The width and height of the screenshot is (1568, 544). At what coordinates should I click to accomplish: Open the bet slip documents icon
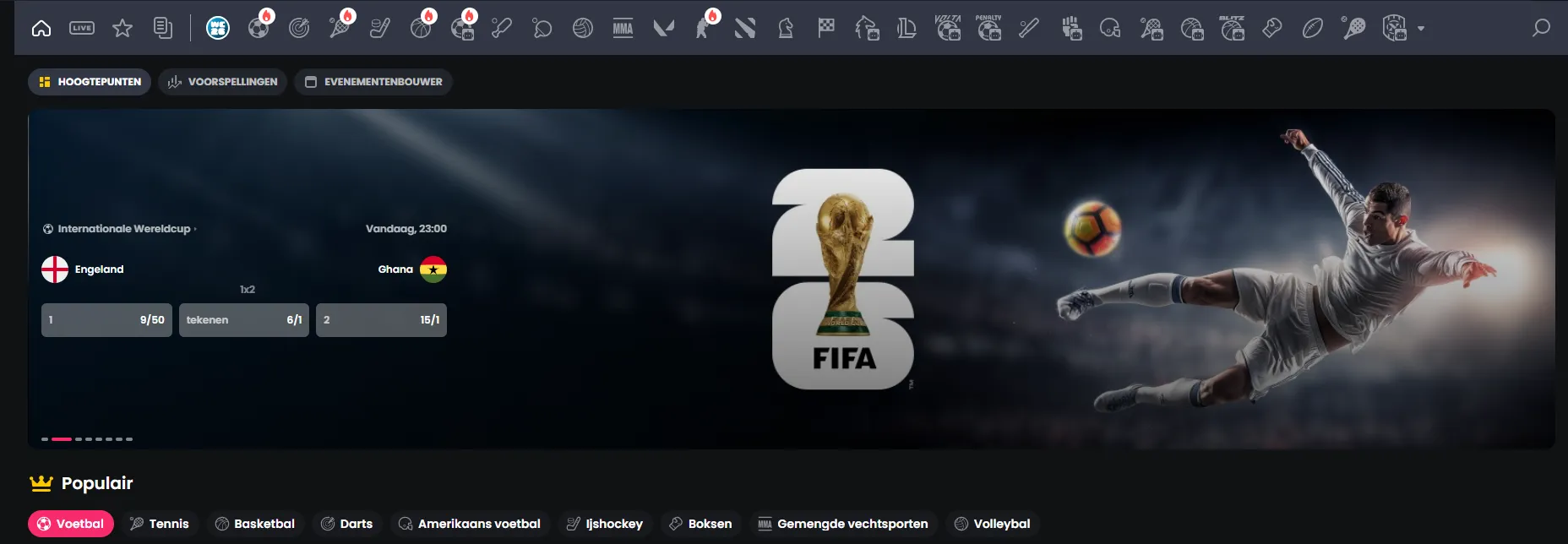(x=163, y=28)
